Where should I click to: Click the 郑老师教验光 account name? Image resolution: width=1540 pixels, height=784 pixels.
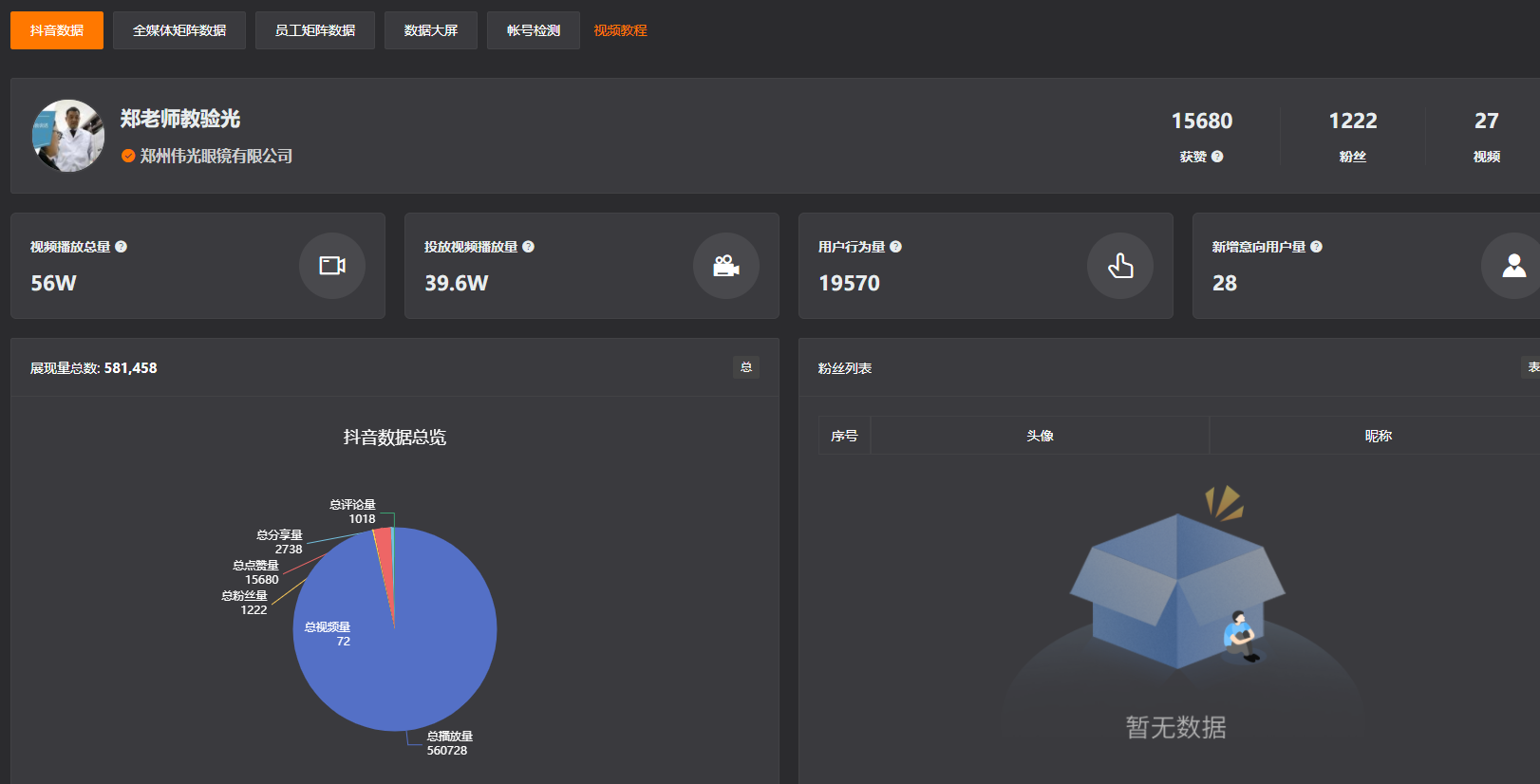[180, 119]
